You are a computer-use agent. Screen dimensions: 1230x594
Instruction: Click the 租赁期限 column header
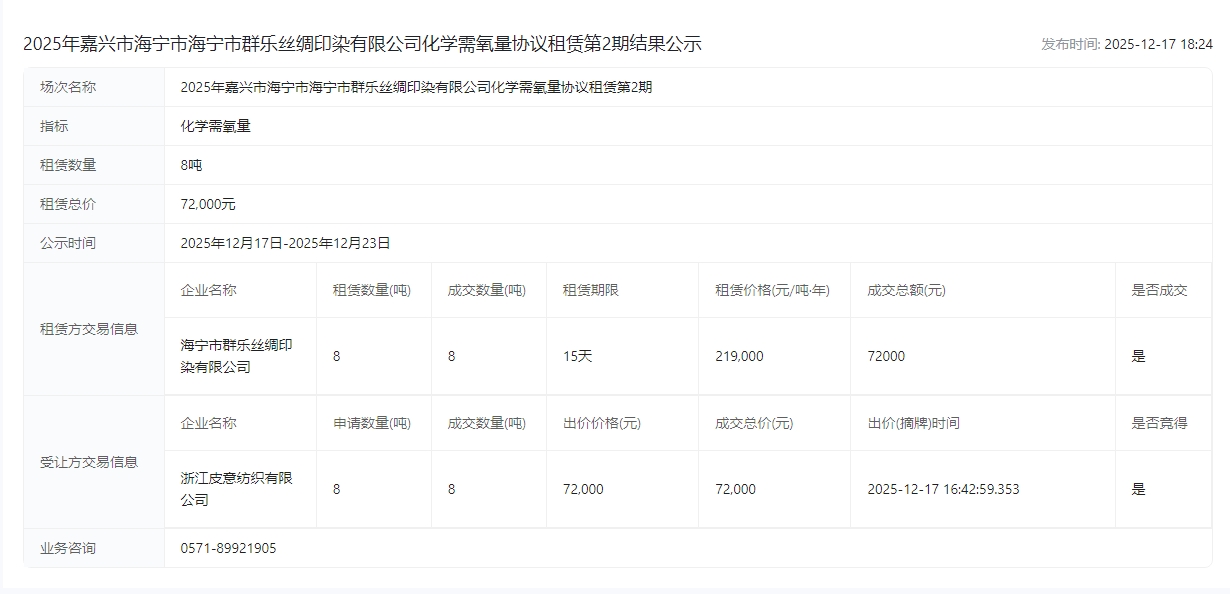point(591,290)
